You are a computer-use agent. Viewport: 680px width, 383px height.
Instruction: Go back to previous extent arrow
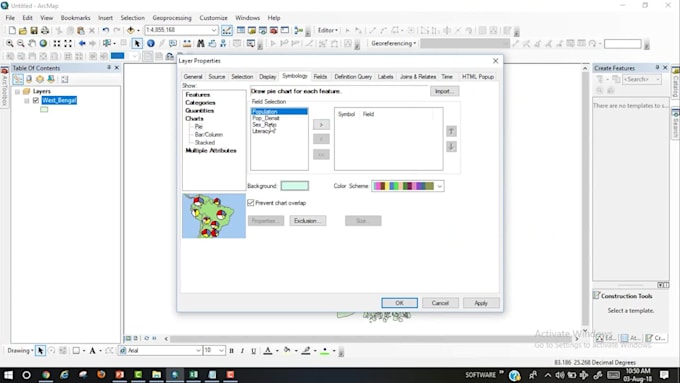tap(82, 43)
